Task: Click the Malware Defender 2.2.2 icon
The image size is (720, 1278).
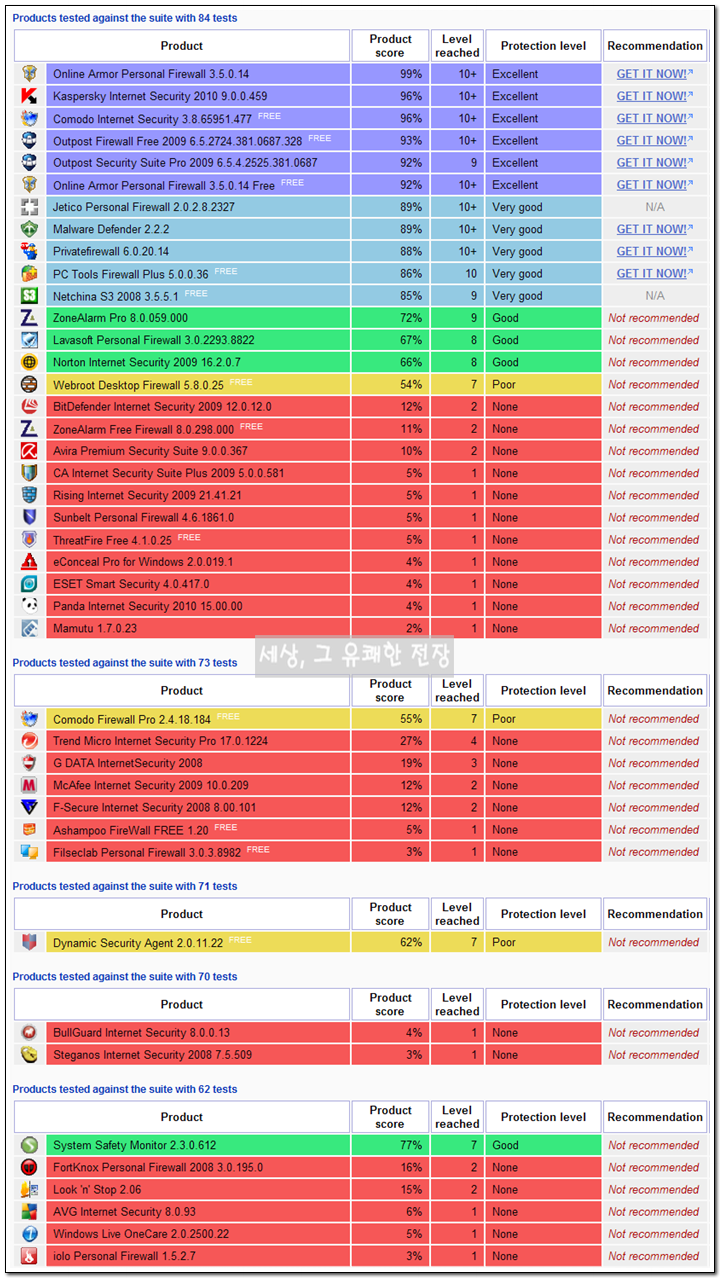Action: 30,229
